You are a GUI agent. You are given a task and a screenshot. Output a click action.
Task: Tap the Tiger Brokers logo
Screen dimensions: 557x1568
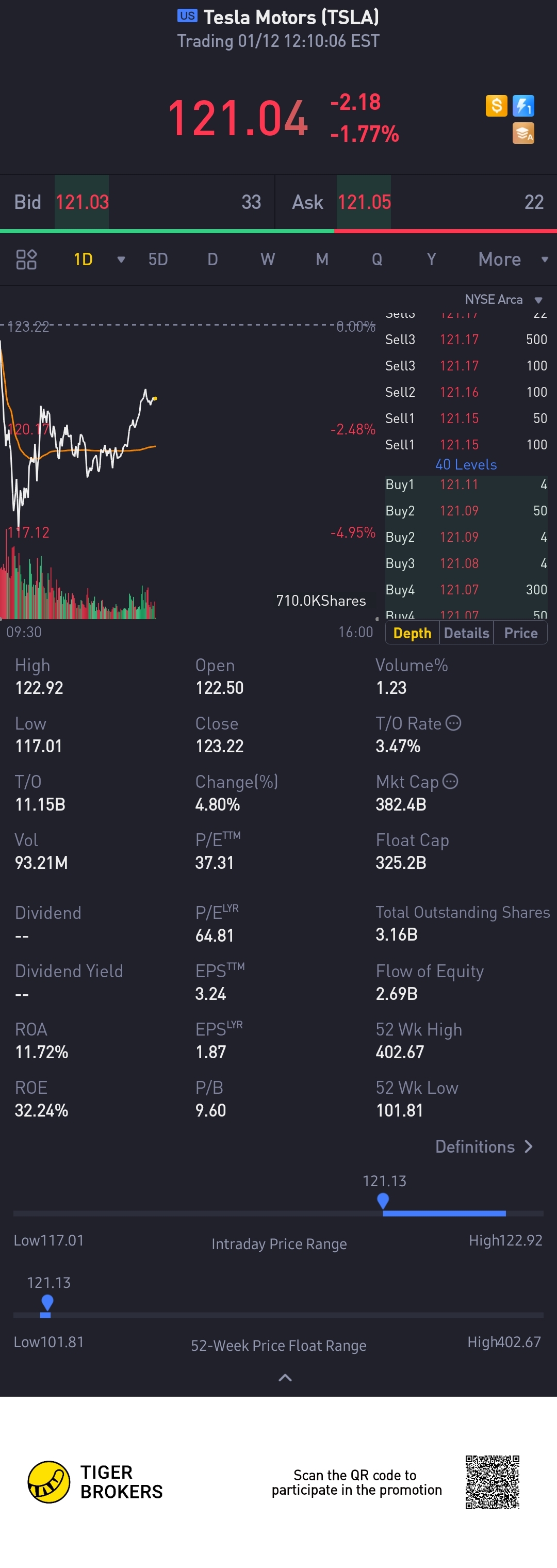tap(48, 1481)
